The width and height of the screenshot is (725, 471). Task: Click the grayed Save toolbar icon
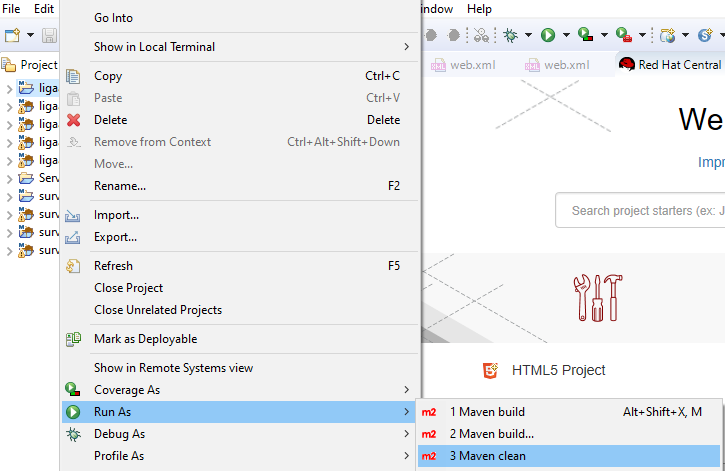coord(49,35)
